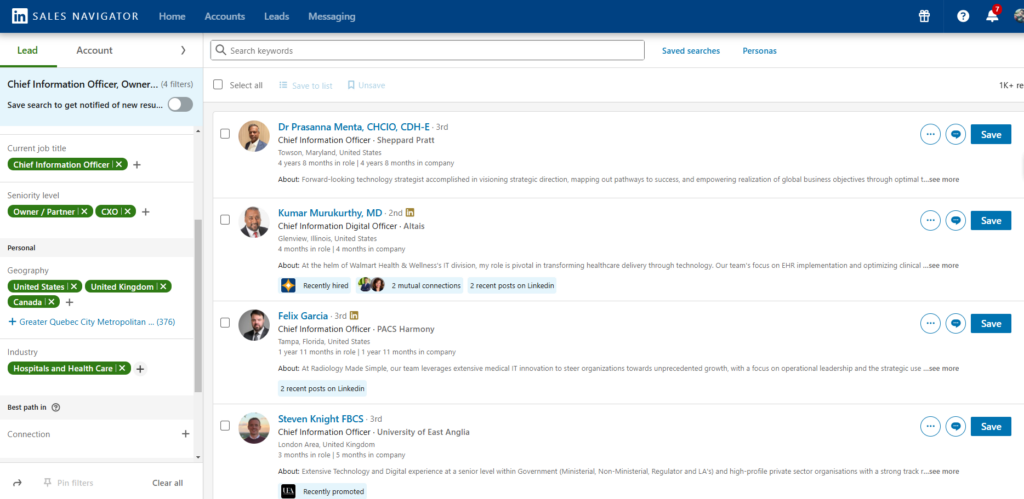Remove the Chief Information Officer title filter
This screenshot has width=1024, height=499.
pyautogui.click(x=119, y=165)
